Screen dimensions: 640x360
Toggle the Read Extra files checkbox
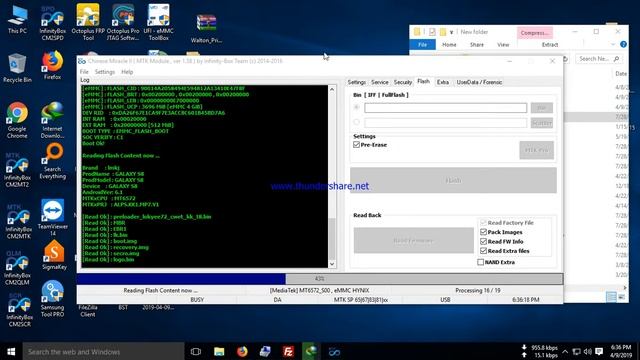pyautogui.click(x=483, y=251)
